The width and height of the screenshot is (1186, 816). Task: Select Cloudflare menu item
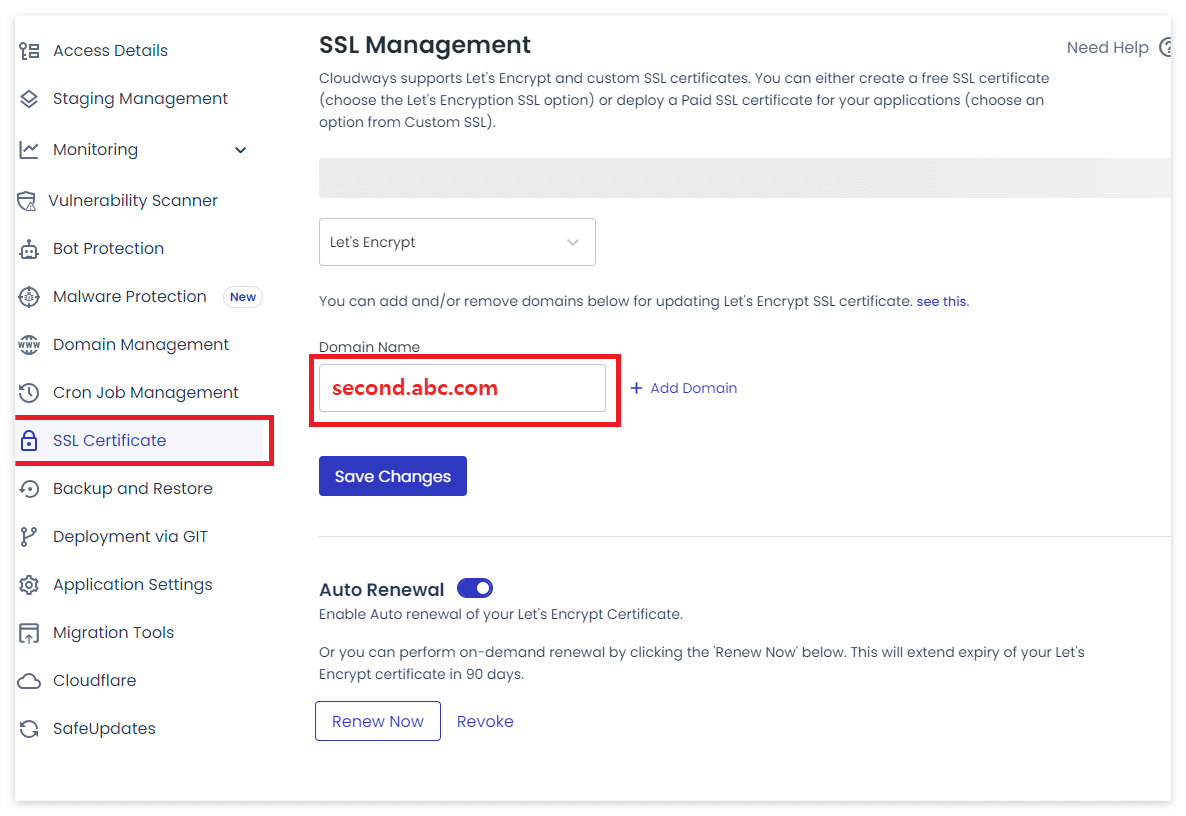click(95, 681)
